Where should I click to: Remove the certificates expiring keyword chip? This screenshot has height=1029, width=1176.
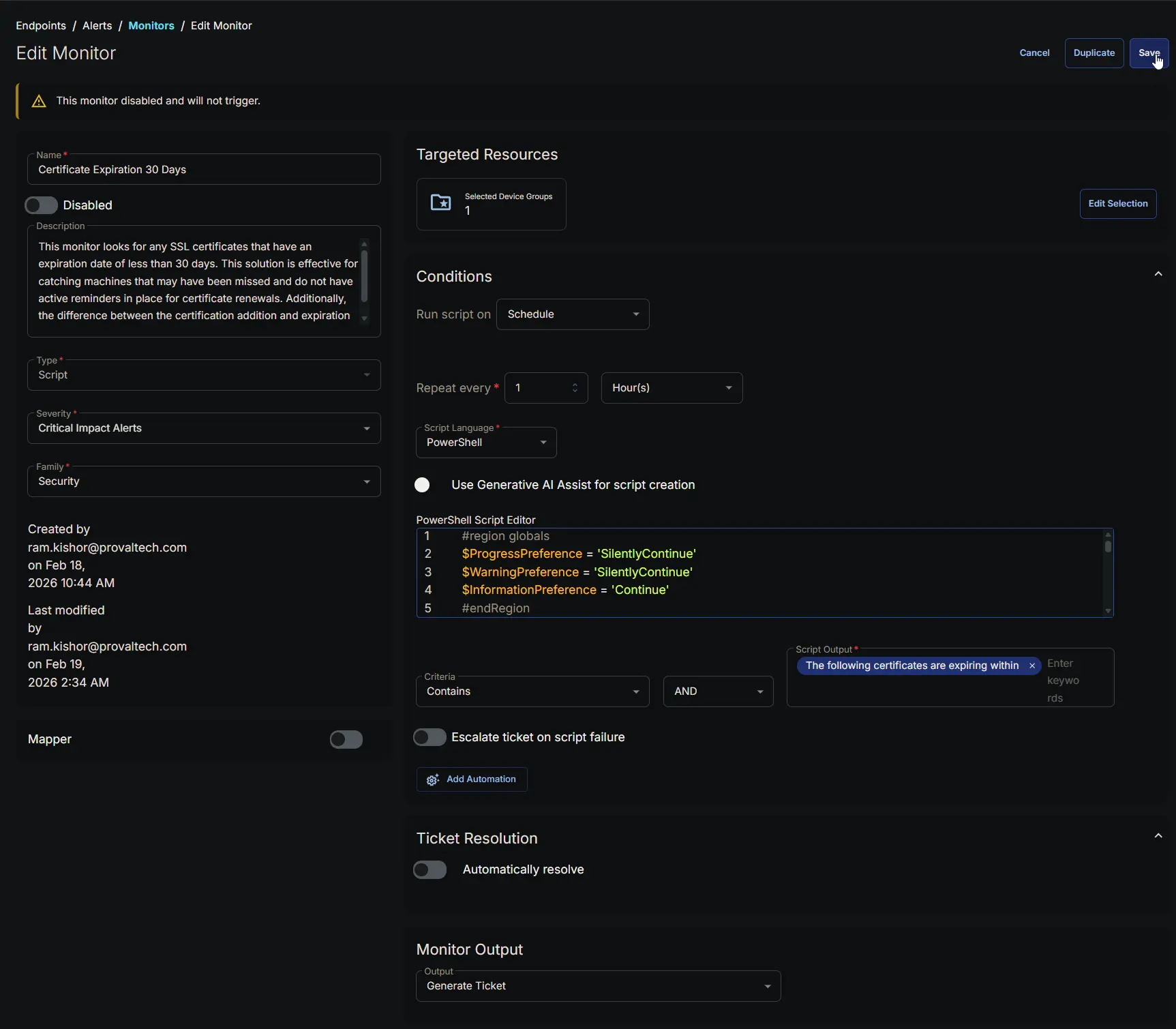point(1032,666)
